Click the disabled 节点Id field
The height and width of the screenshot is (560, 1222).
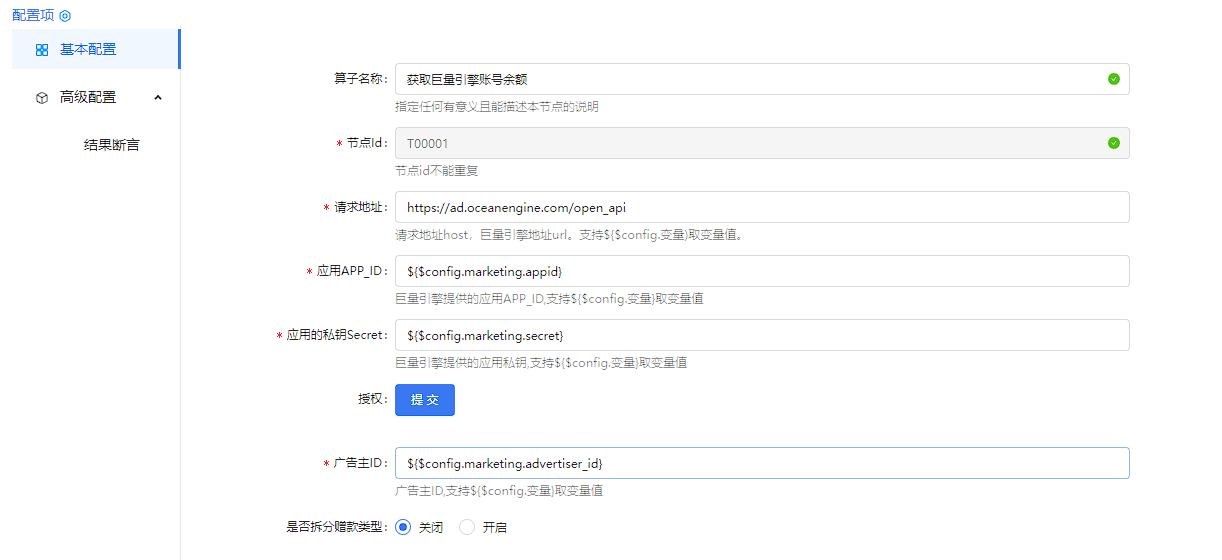(750, 143)
